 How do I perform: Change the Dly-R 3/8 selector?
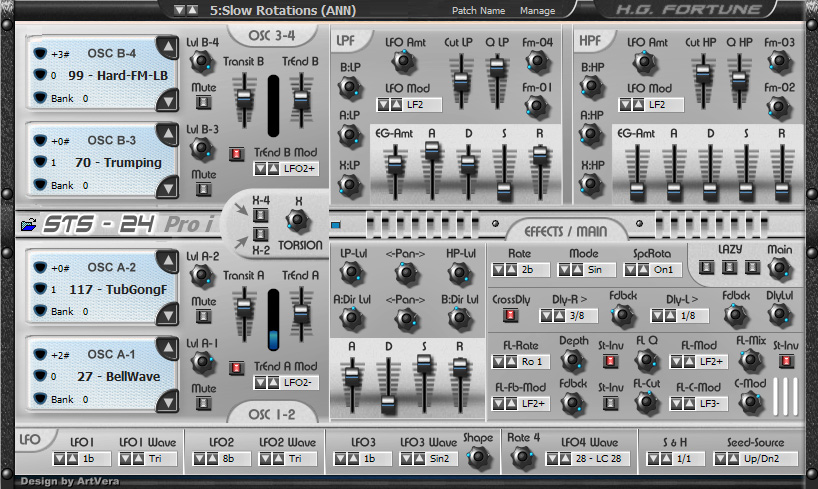coord(569,316)
